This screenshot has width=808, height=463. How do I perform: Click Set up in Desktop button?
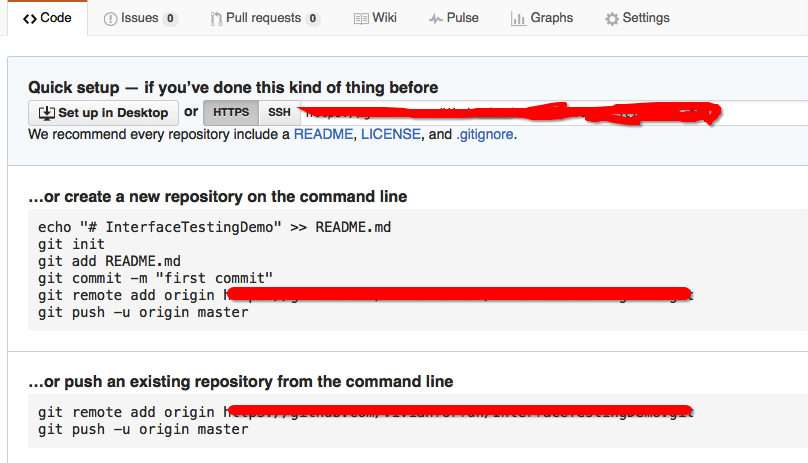104,113
